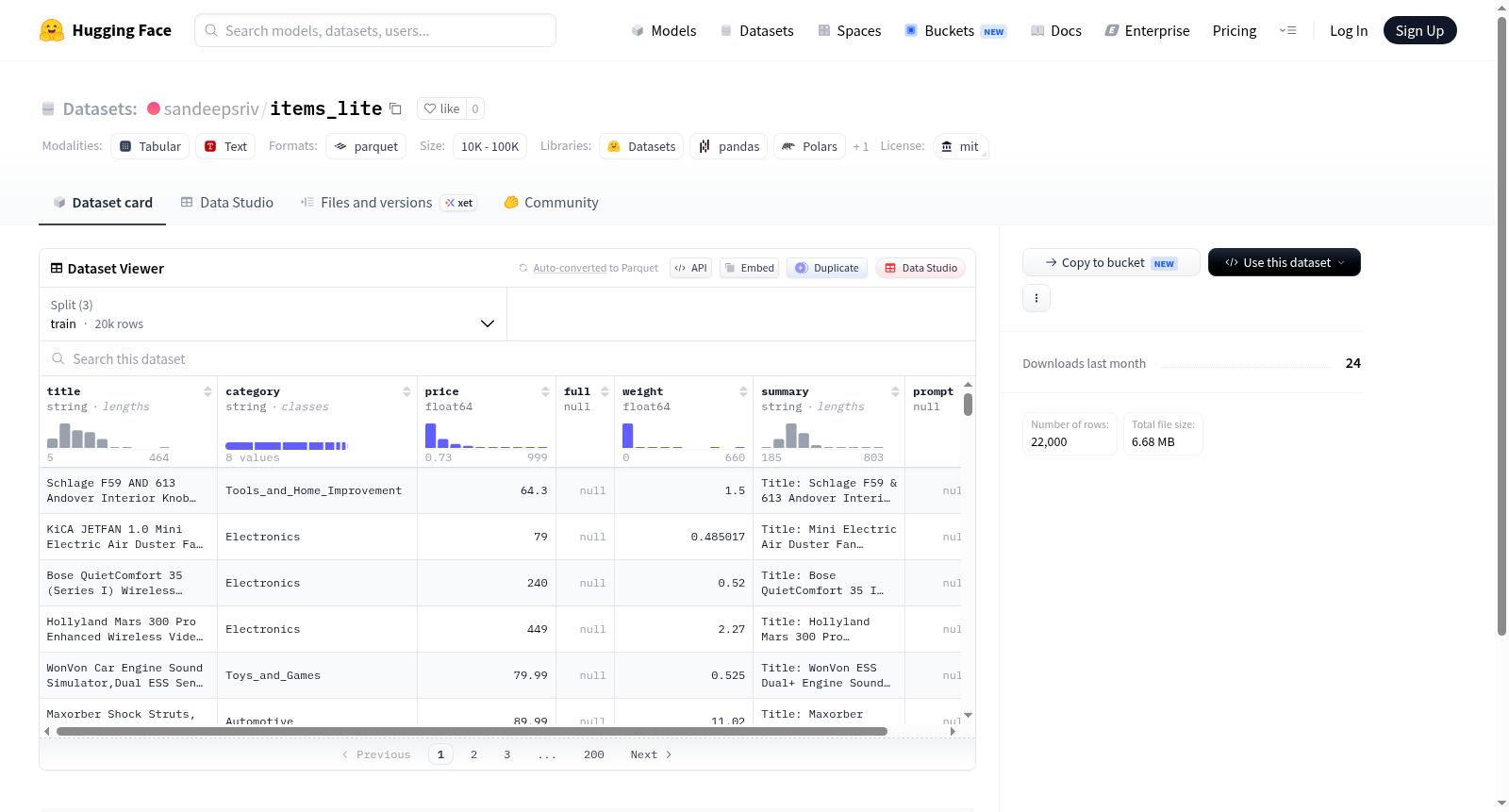The image size is (1509, 812).
Task: Click the Duplicate button
Action: click(x=827, y=268)
